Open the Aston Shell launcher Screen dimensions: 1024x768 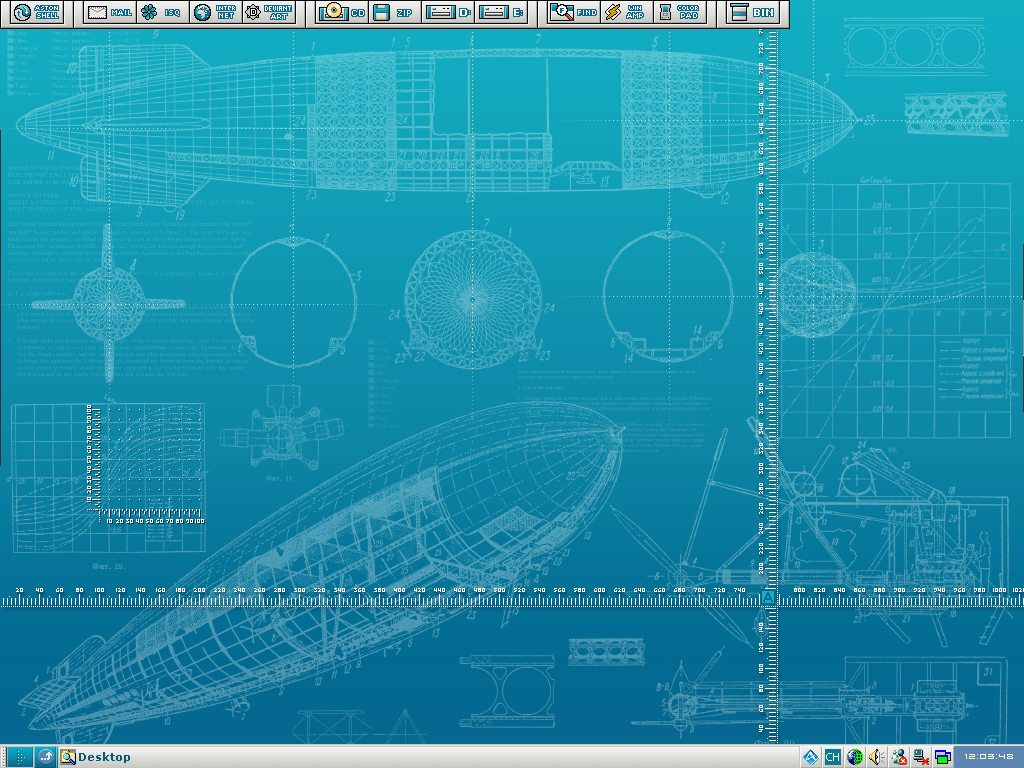[38, 13]
